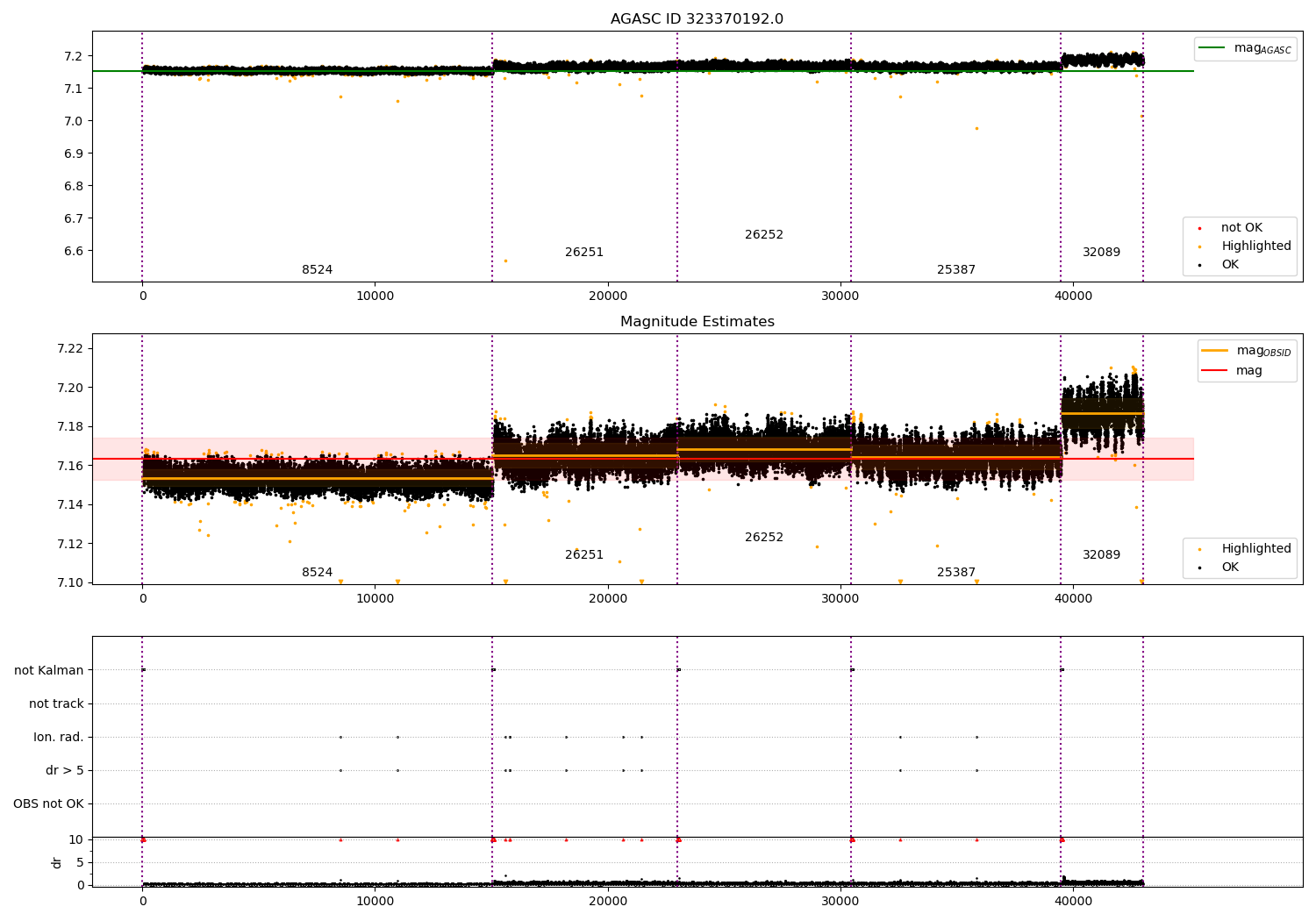Click the 'not track' axis label
The width and height of the screenshot is (1316, 921).
tap(57, 703)
